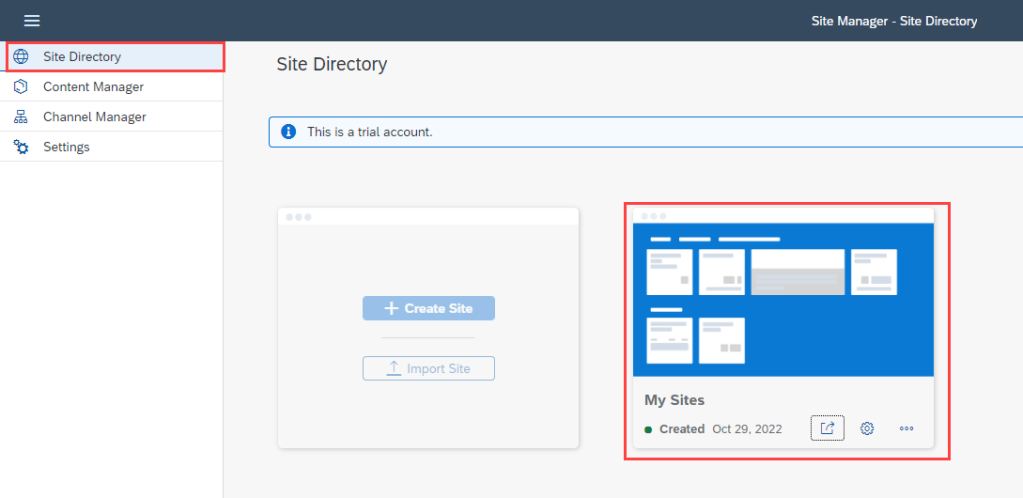Click the Site Directory globe icon
1023x498 pixels.
[21, 57]
